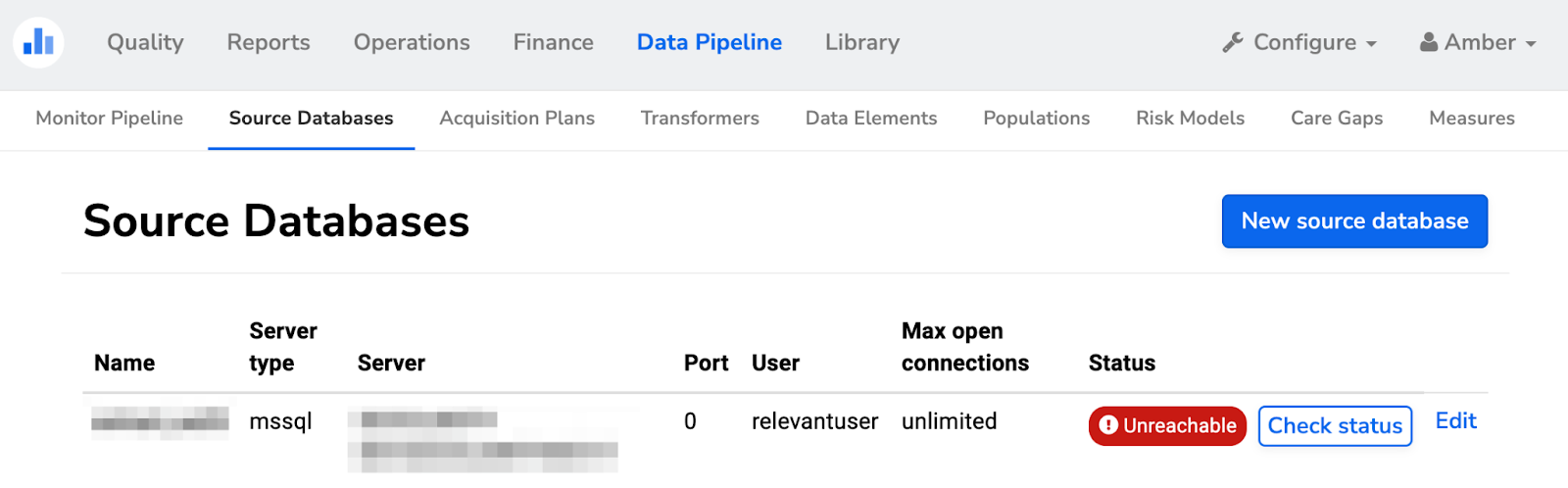The height and width of the screenshot is (488, 1568).
Task: Click the New source database button
Action: click(1354, 221)
